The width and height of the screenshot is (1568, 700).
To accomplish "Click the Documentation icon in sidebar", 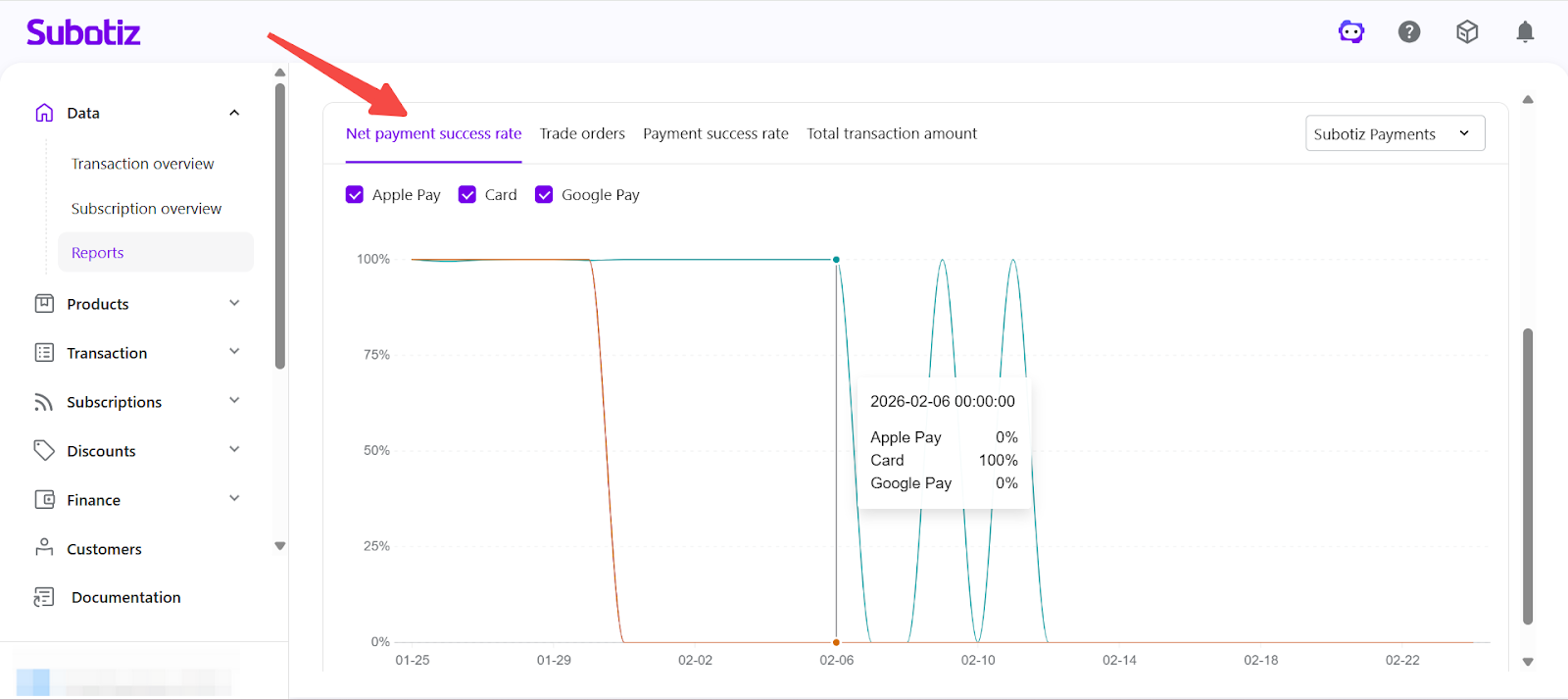I will [44, 597].
